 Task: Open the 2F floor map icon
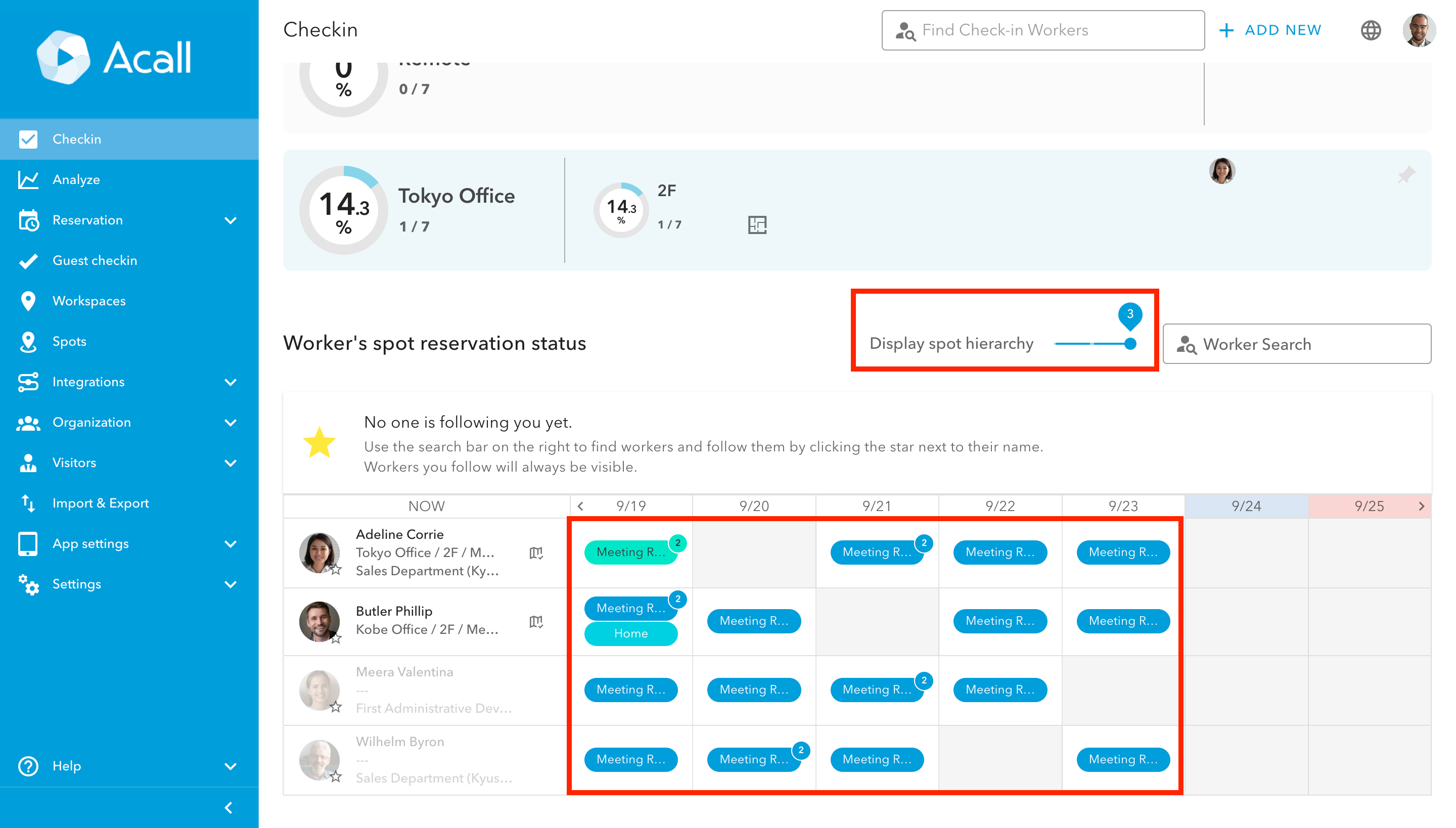757,224
